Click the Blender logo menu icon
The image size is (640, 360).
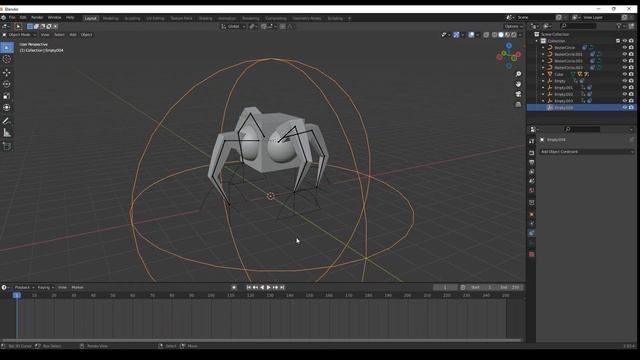point(4,18)
